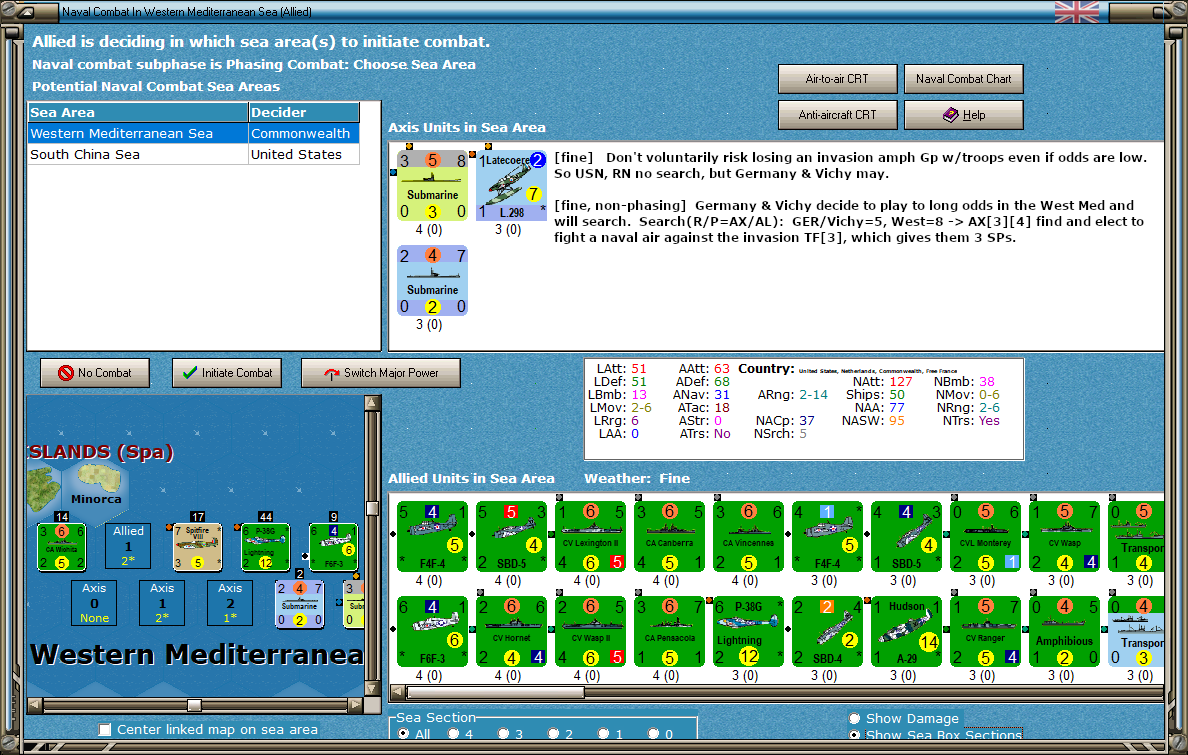Open the Anti-aircraft CRT
Image resolution: width=1188 pixels, height=755 pixels.
tap(837, 115)
